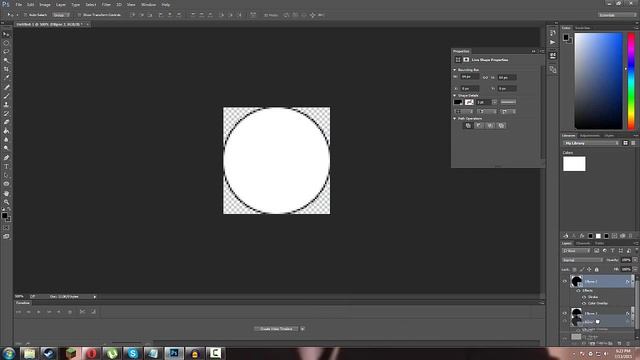Select the Quick Selection tool

click(x=6, y=60)
